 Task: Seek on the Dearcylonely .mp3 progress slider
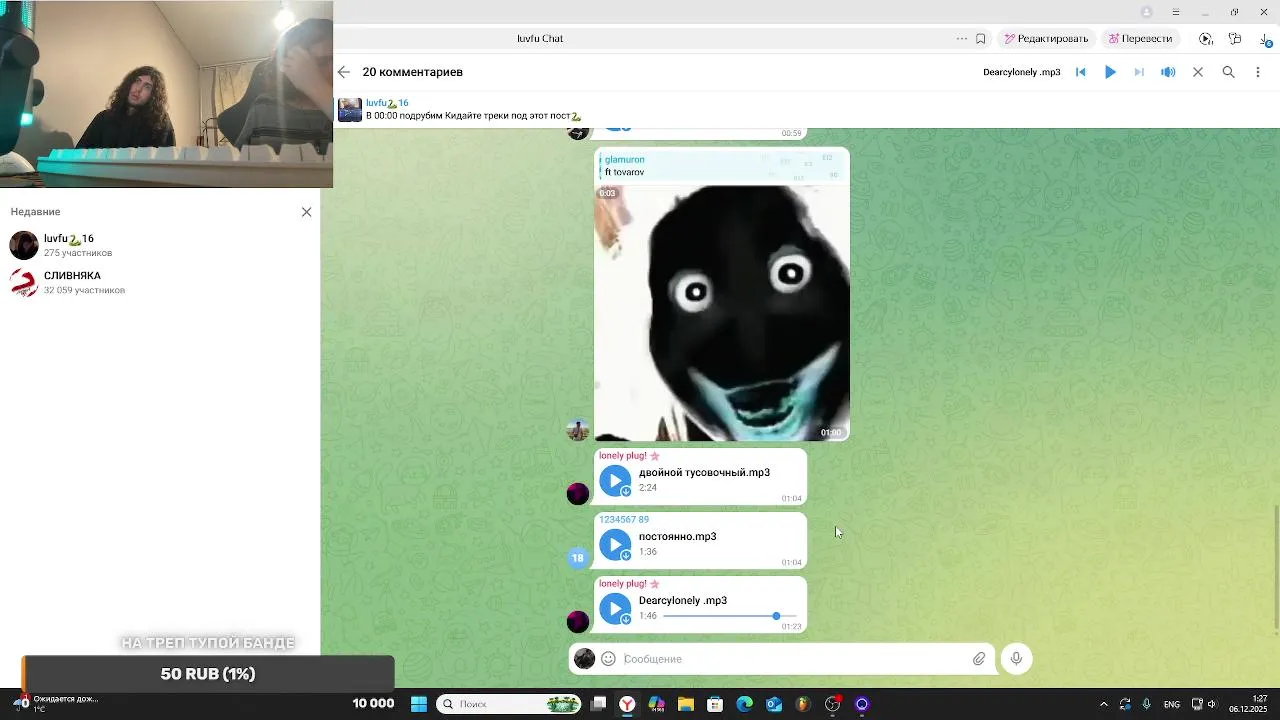click(729, 616)
